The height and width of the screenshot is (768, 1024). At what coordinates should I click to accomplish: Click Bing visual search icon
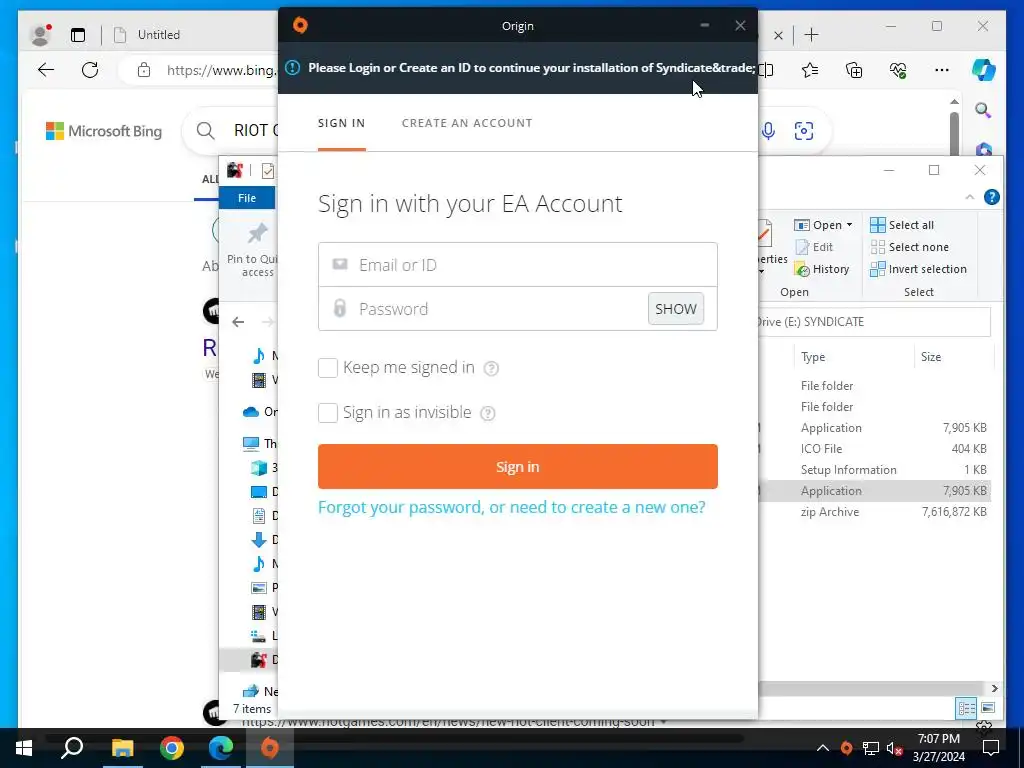click(x=804, y=131)
